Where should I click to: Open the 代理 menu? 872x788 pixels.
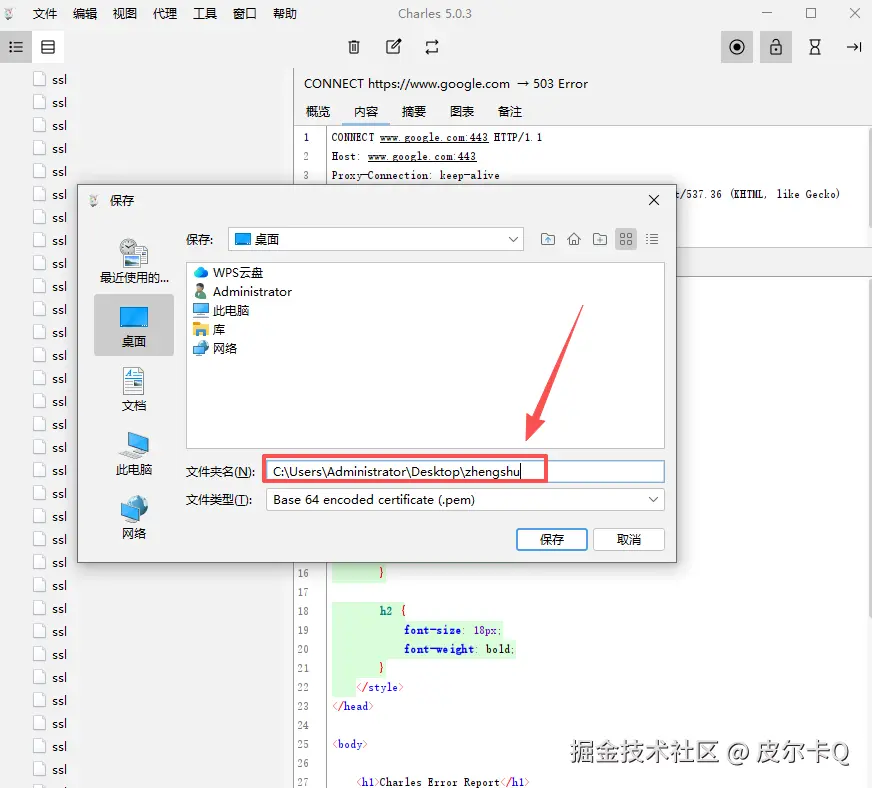tap(165, 13)
